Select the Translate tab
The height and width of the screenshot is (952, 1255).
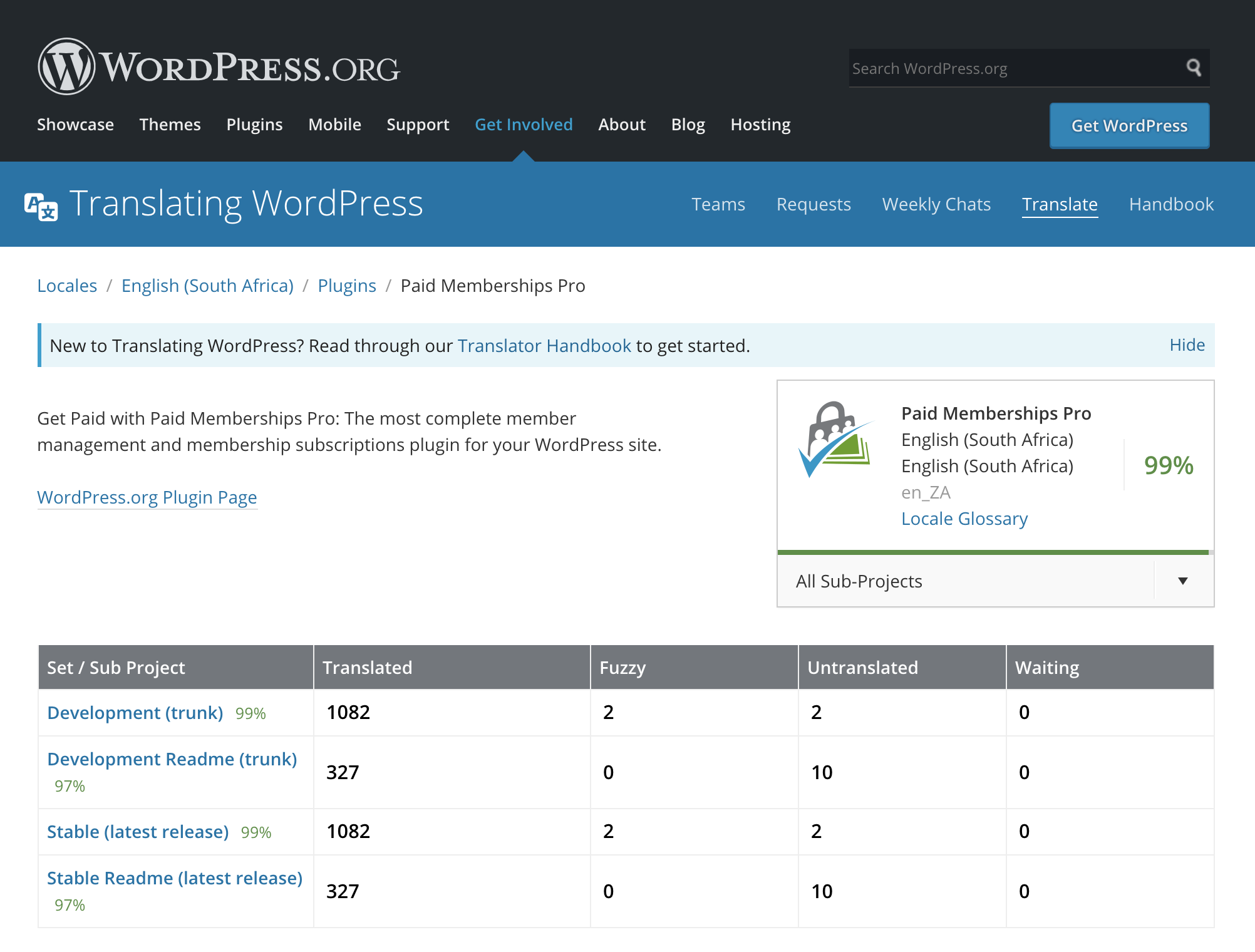click(x=1058, y=204)
